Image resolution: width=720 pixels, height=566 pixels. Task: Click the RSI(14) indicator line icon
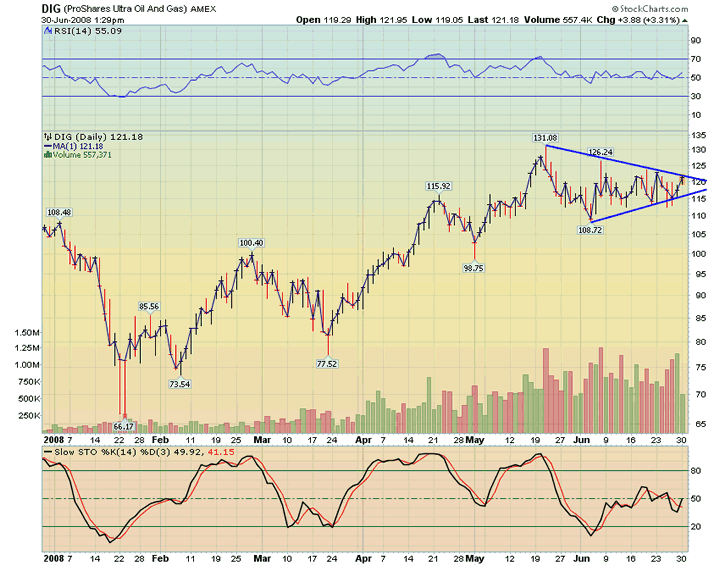pos(47,33)
